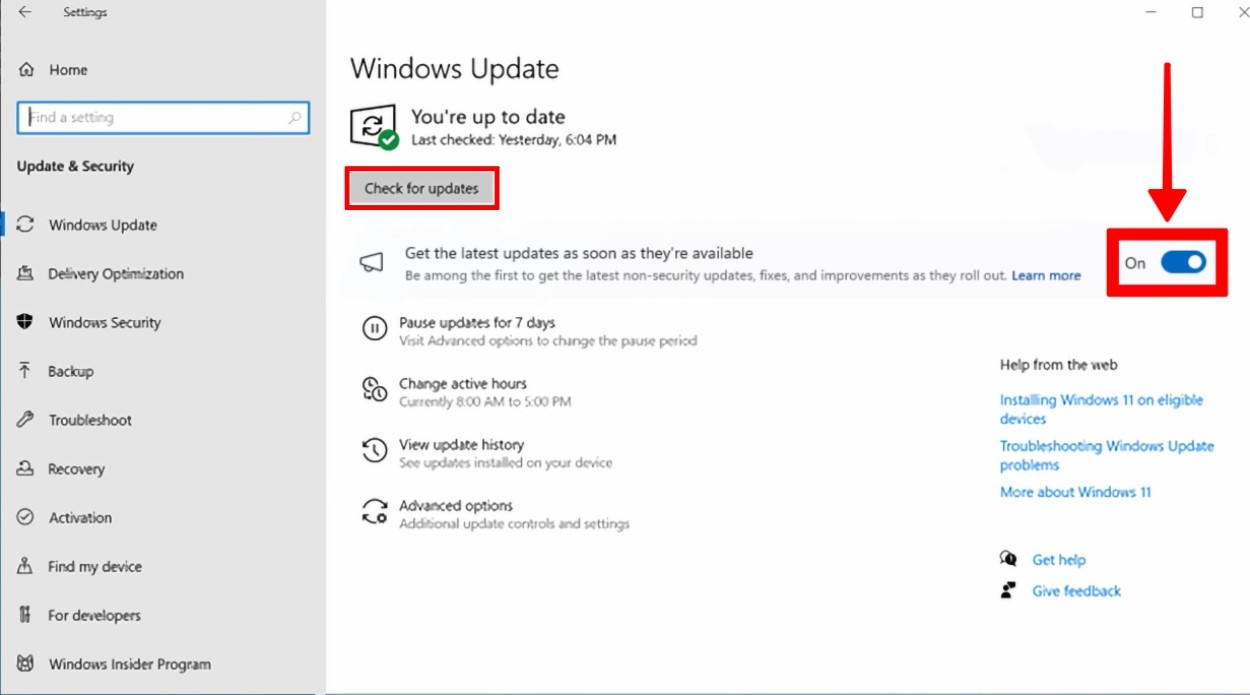Click the back arrow in Settings
Image resolution: width=1250 pixels, height=695 pixels.
click(x=25, y=12)
